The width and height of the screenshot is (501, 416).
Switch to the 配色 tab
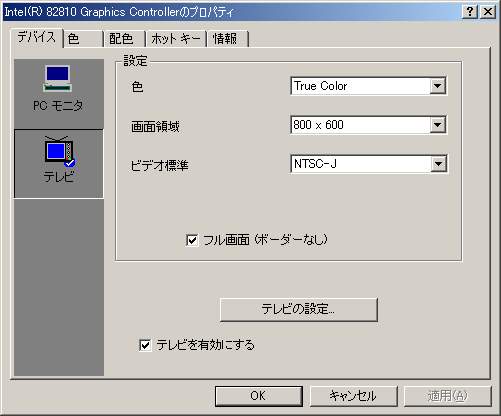(x=124, y=39)
